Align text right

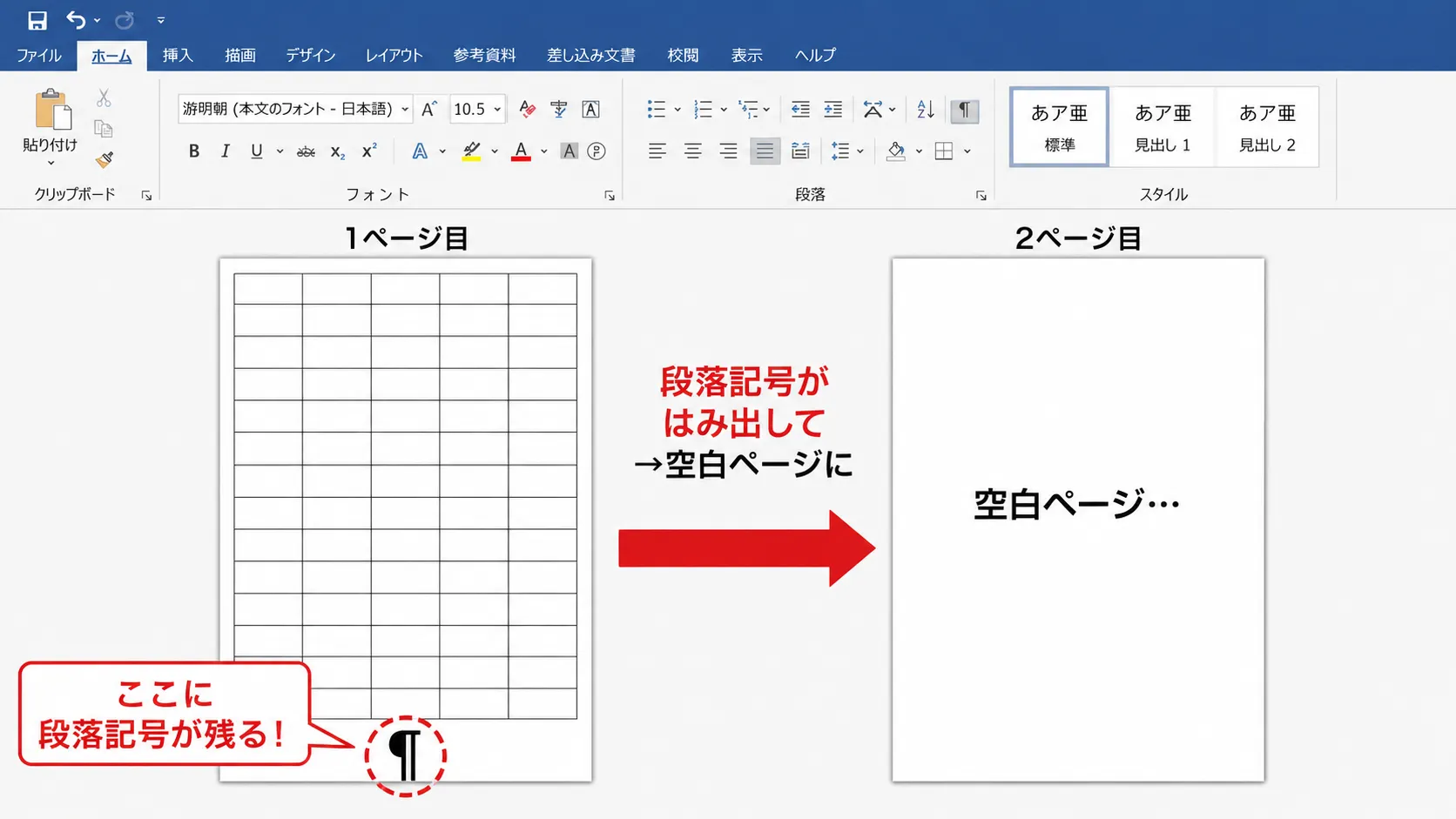coord(729,151)
